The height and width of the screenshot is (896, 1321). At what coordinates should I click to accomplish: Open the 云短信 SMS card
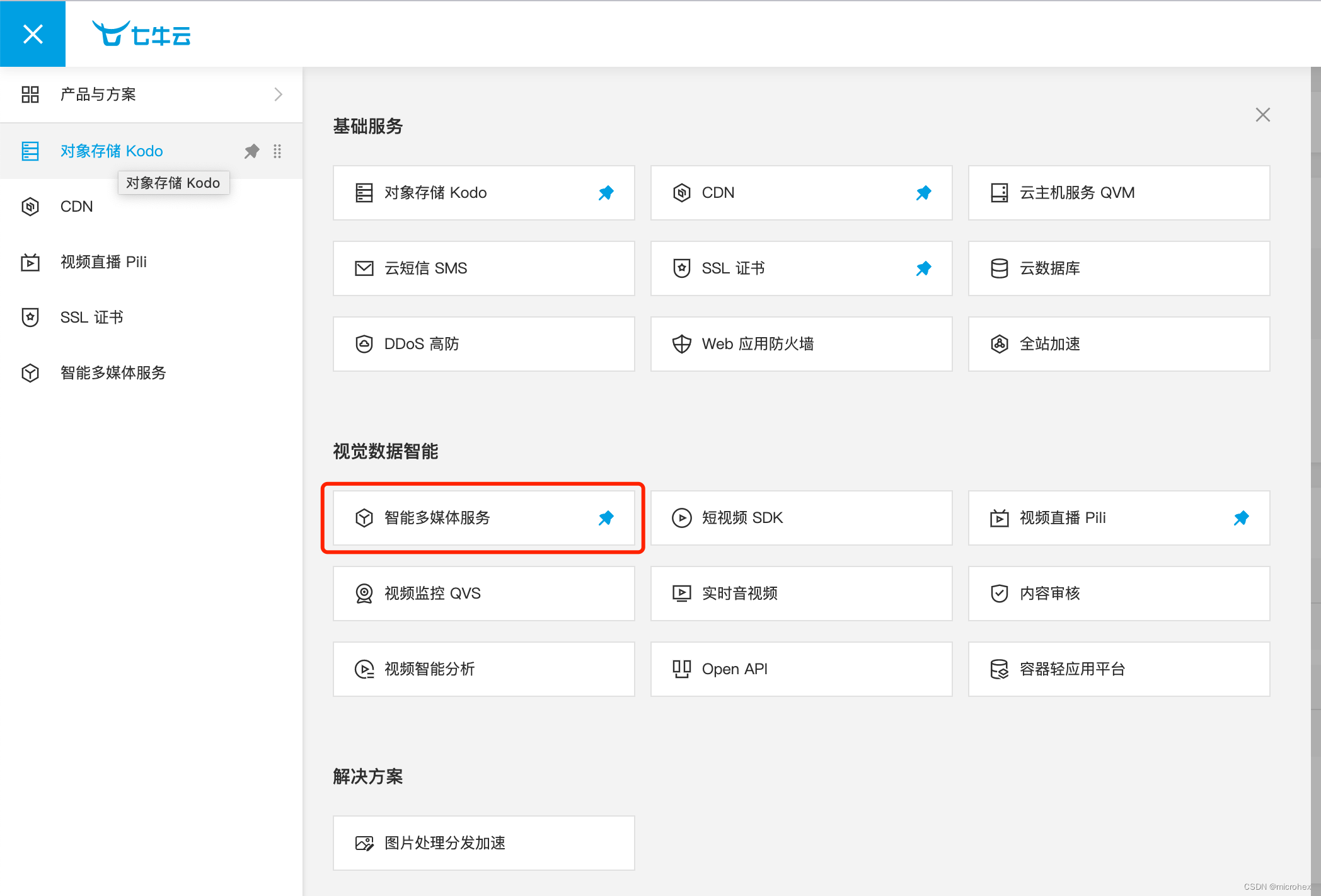484,268
